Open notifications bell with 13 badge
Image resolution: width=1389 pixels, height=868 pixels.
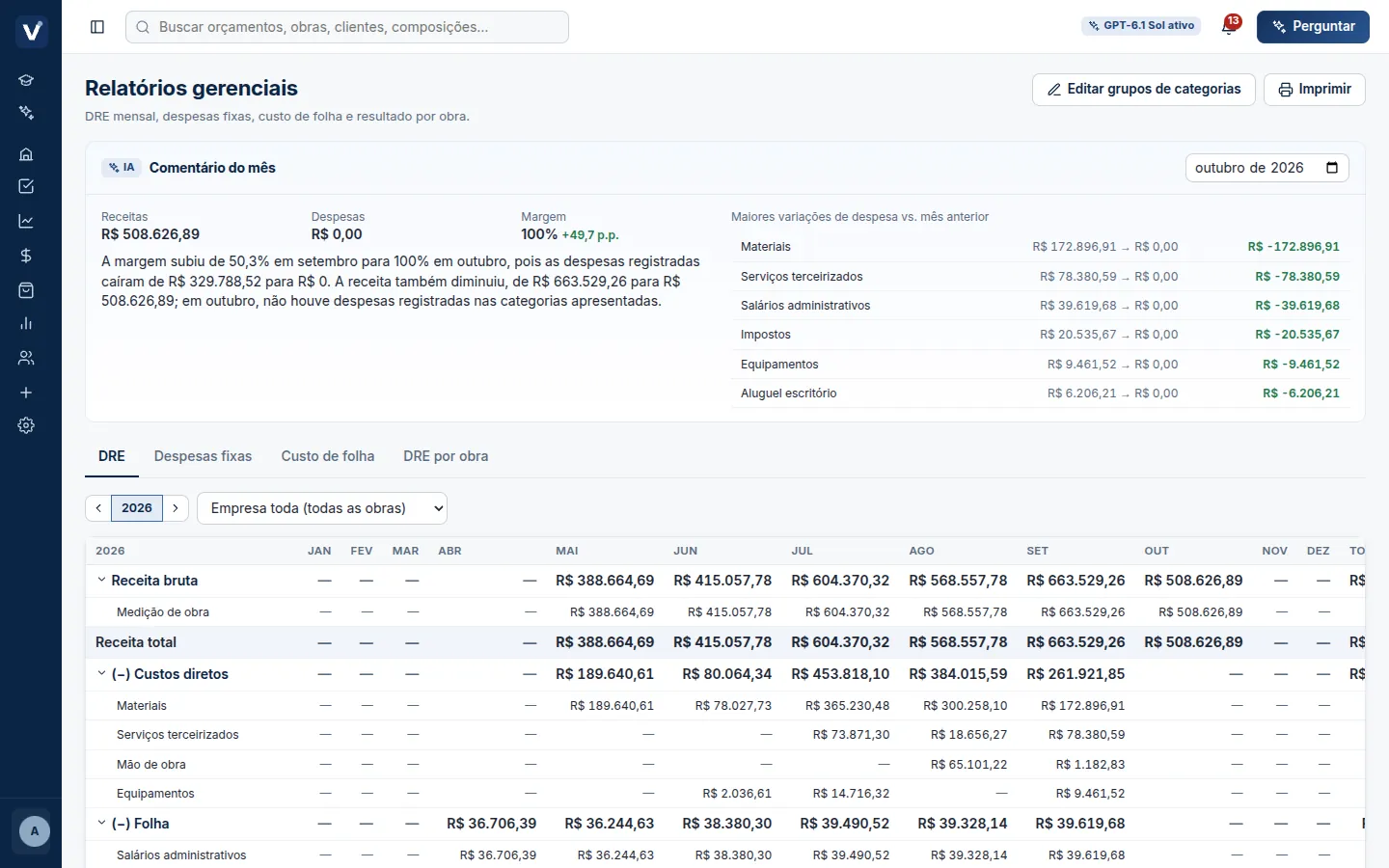[x=1229, y=26]
